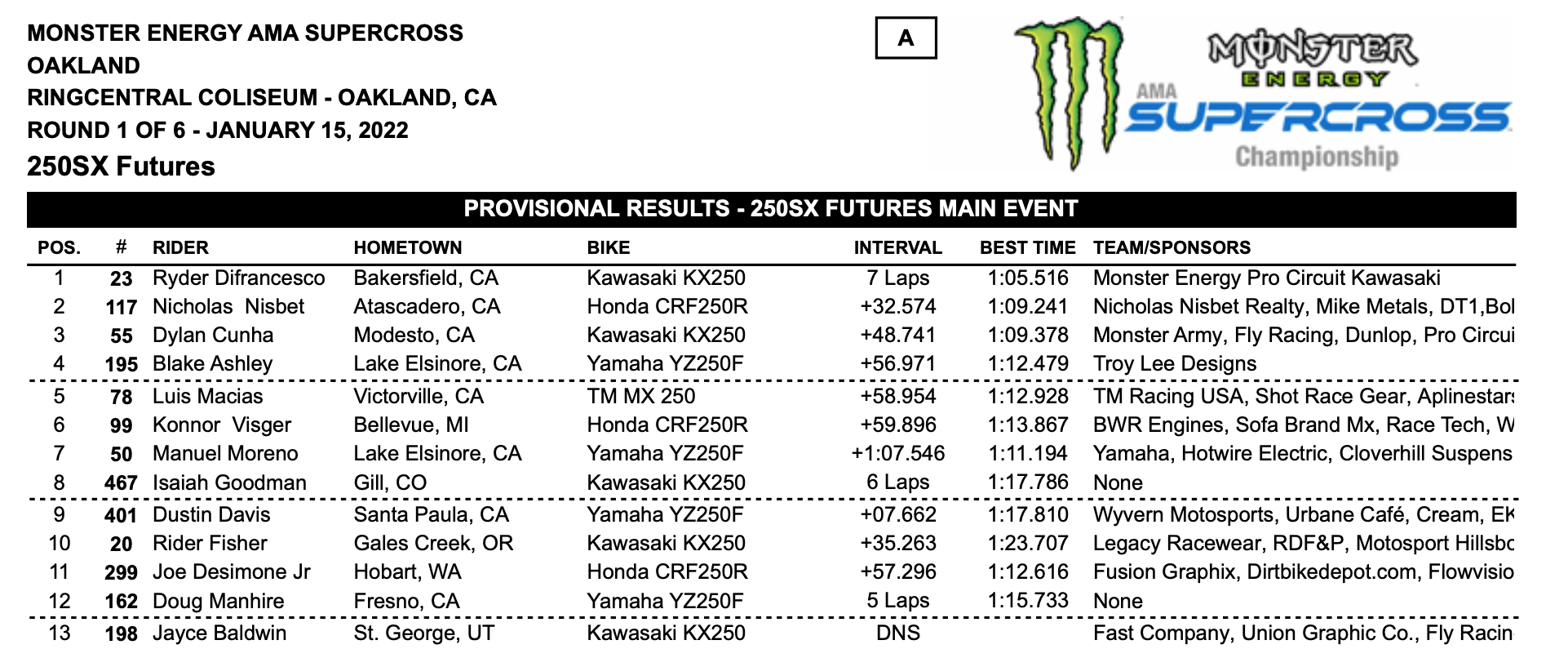This screenshot has height=658, width=1568.
Task: Select the BEST TIME column header
Action: pyautogui.click(x=1027, y=248)
